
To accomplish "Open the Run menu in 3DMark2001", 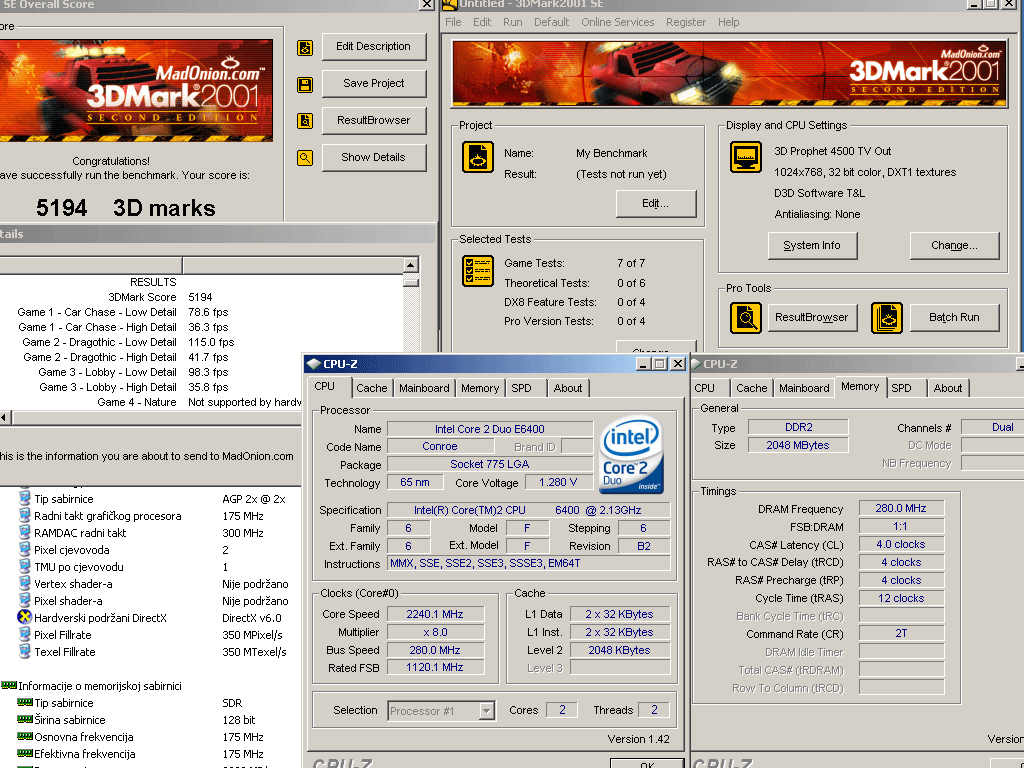I will [x=513, y=22].
